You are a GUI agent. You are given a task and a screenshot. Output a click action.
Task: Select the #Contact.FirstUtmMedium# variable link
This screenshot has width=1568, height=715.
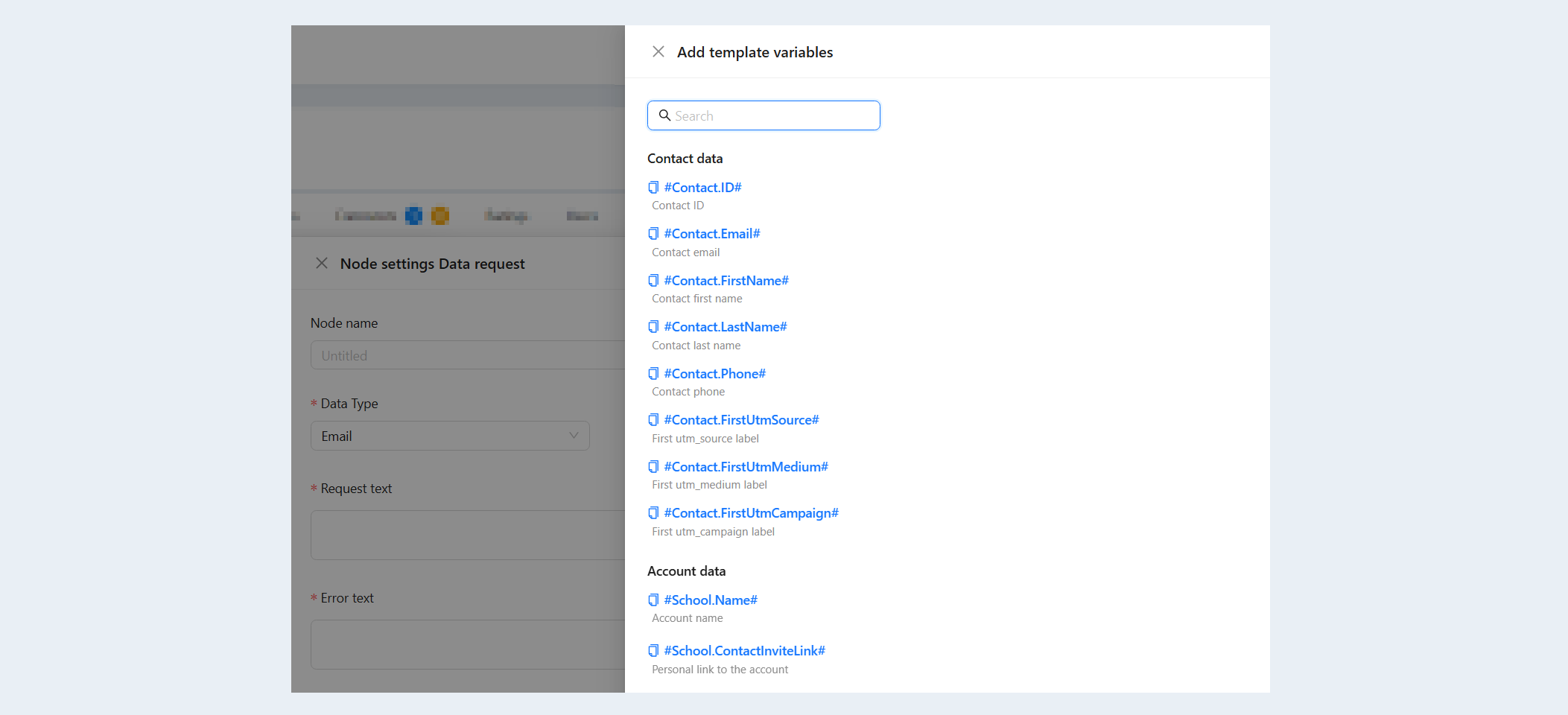pyautogui.click(x=746, y=467)
